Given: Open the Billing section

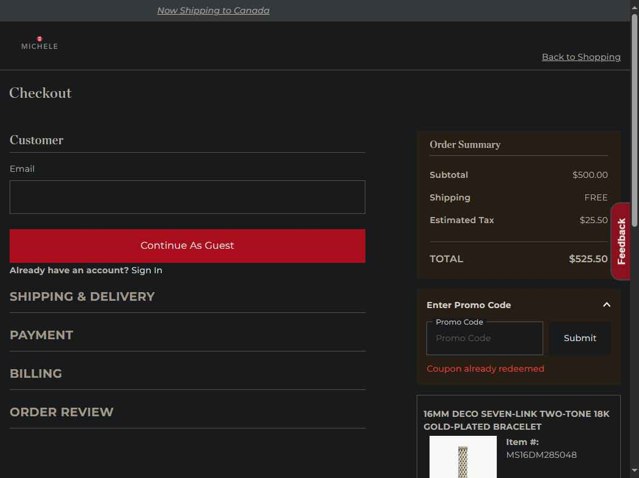Looking at the screenshot, I should point(36,373).
